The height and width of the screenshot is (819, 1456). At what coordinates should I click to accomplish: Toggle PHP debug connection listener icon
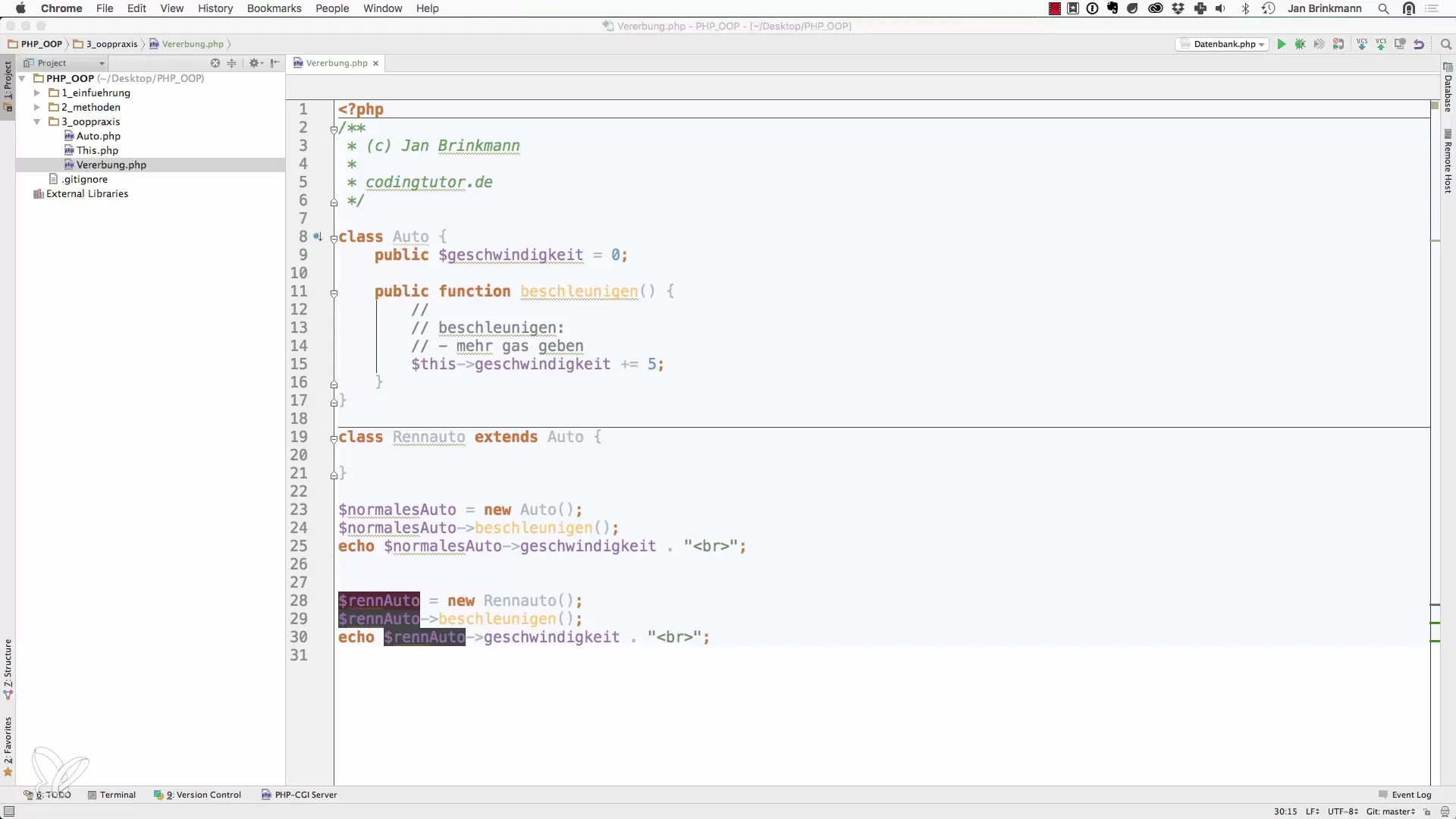point(1338,44)
